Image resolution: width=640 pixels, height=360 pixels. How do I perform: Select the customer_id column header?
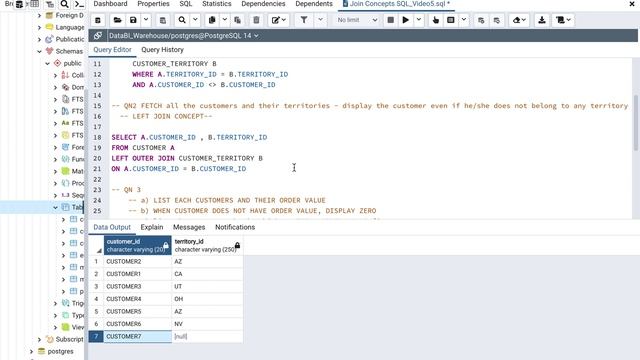(x=138, y=245)
